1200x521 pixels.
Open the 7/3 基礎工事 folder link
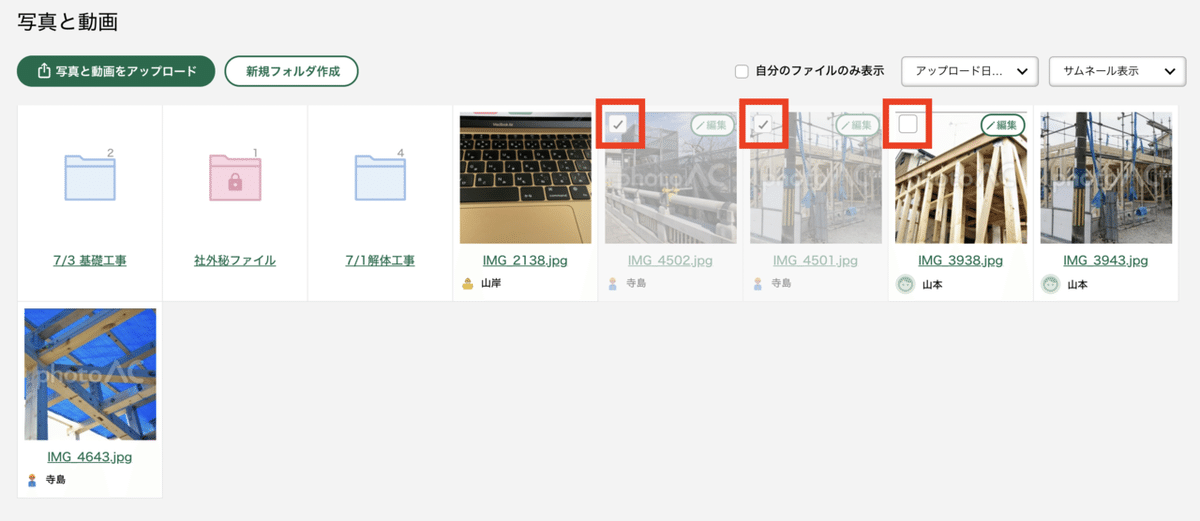pyautogui.click(x=90, y=261)
